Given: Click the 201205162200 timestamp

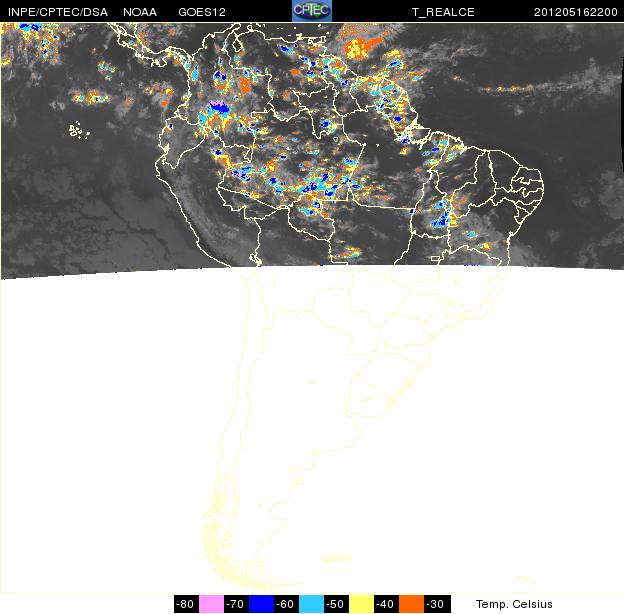Looking at the screenshot, I should click(575, 12).
